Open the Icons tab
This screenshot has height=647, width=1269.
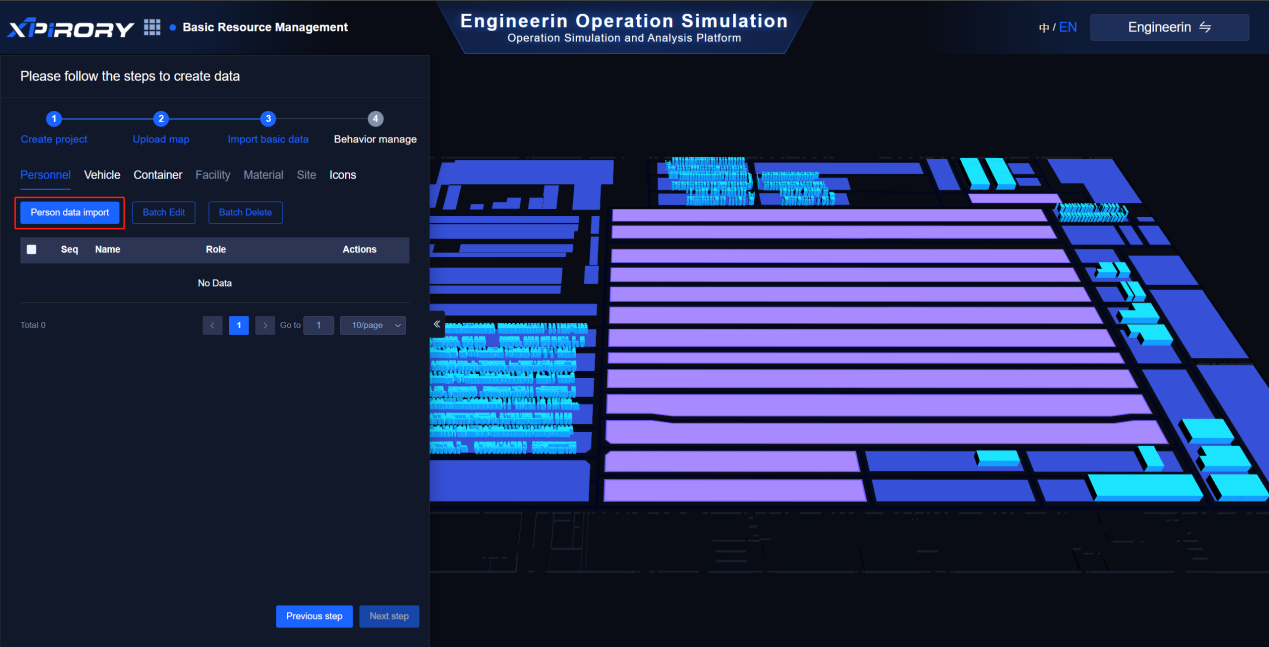(x=343, y=175)
